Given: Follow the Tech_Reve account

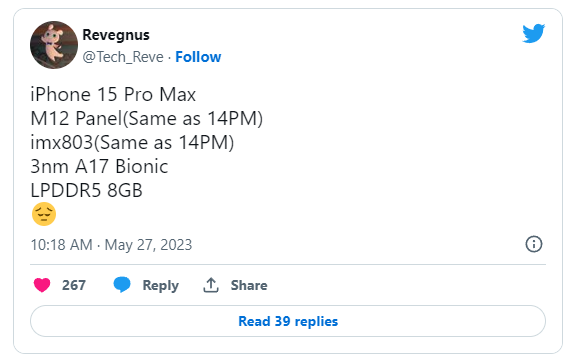Looking at the screenshot, I should click(198, 57).
